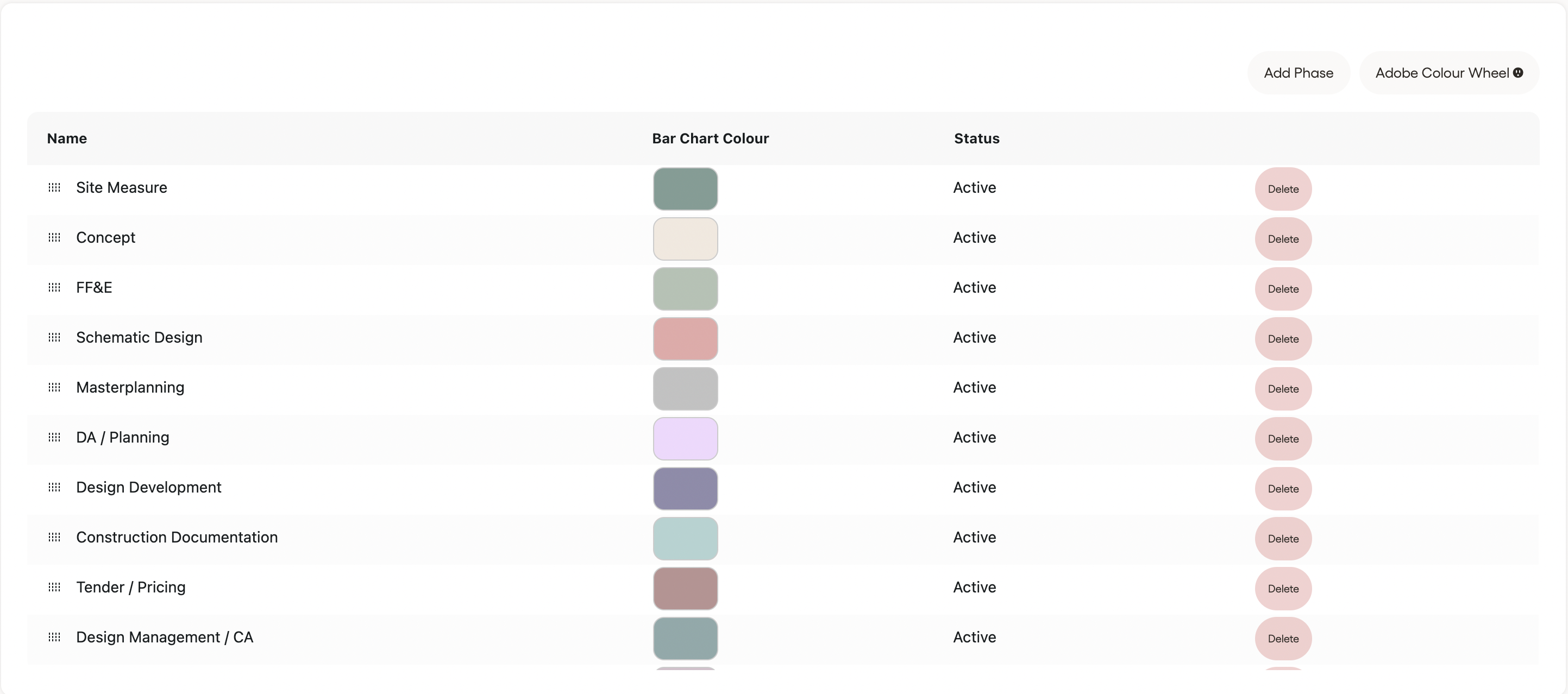The height and width of the screenshot is (694, 1568).
Task: Open the Tender / Pricing mauve swatch
Action: coord(686,588)
